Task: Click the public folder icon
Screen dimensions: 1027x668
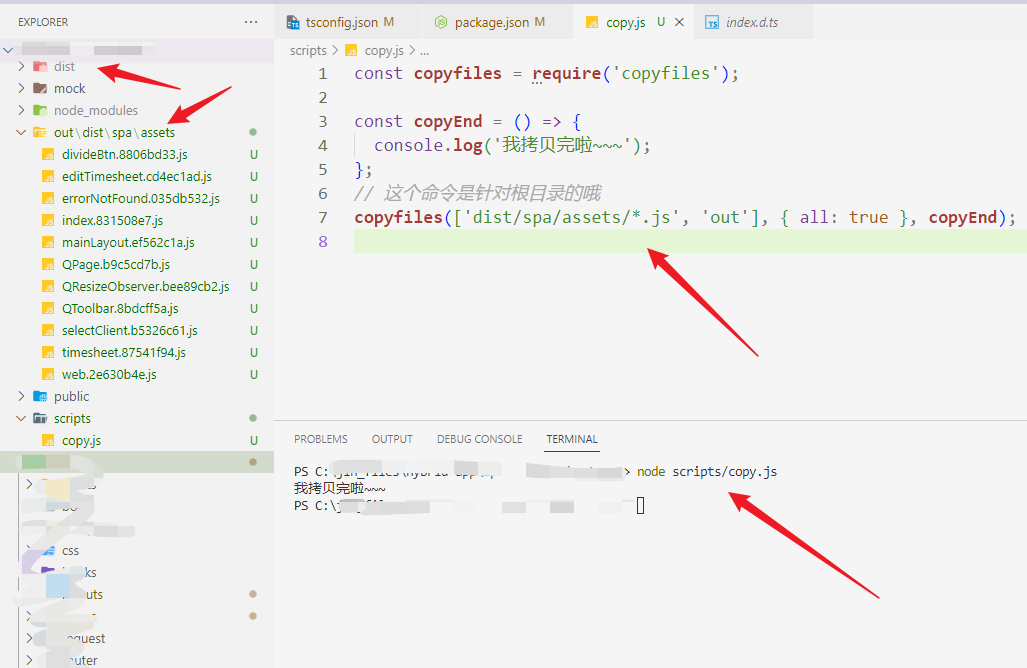Action: click(x=40, y=396)
